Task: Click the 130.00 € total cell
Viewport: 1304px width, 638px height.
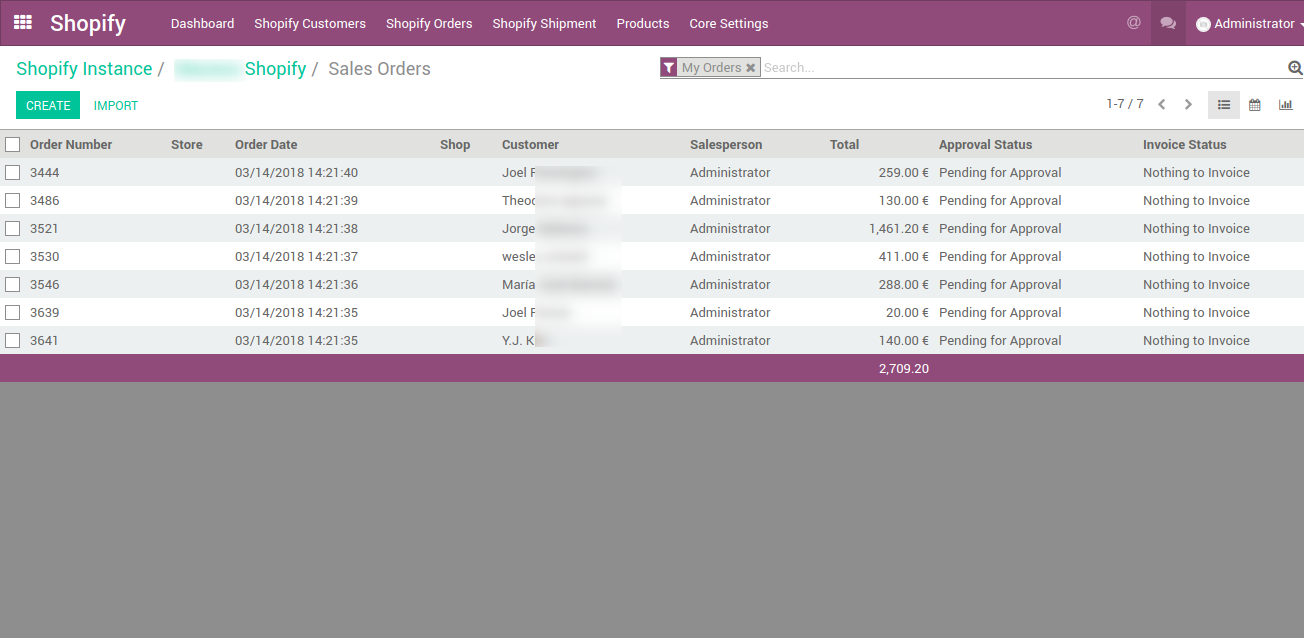Action: pyautogui.click(x=904, y=201)
